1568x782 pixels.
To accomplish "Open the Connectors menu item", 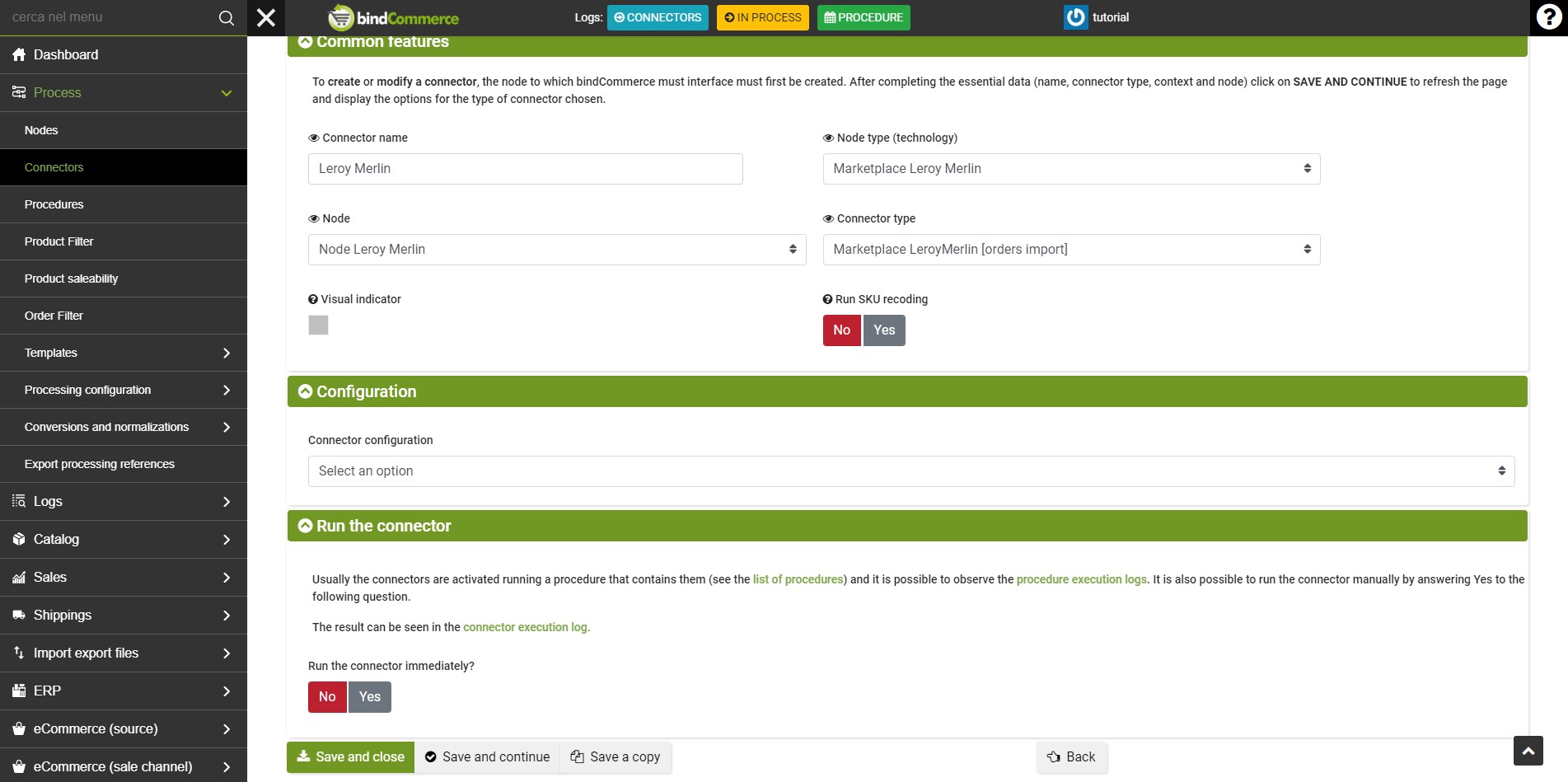I will click(x=124, y=167).
